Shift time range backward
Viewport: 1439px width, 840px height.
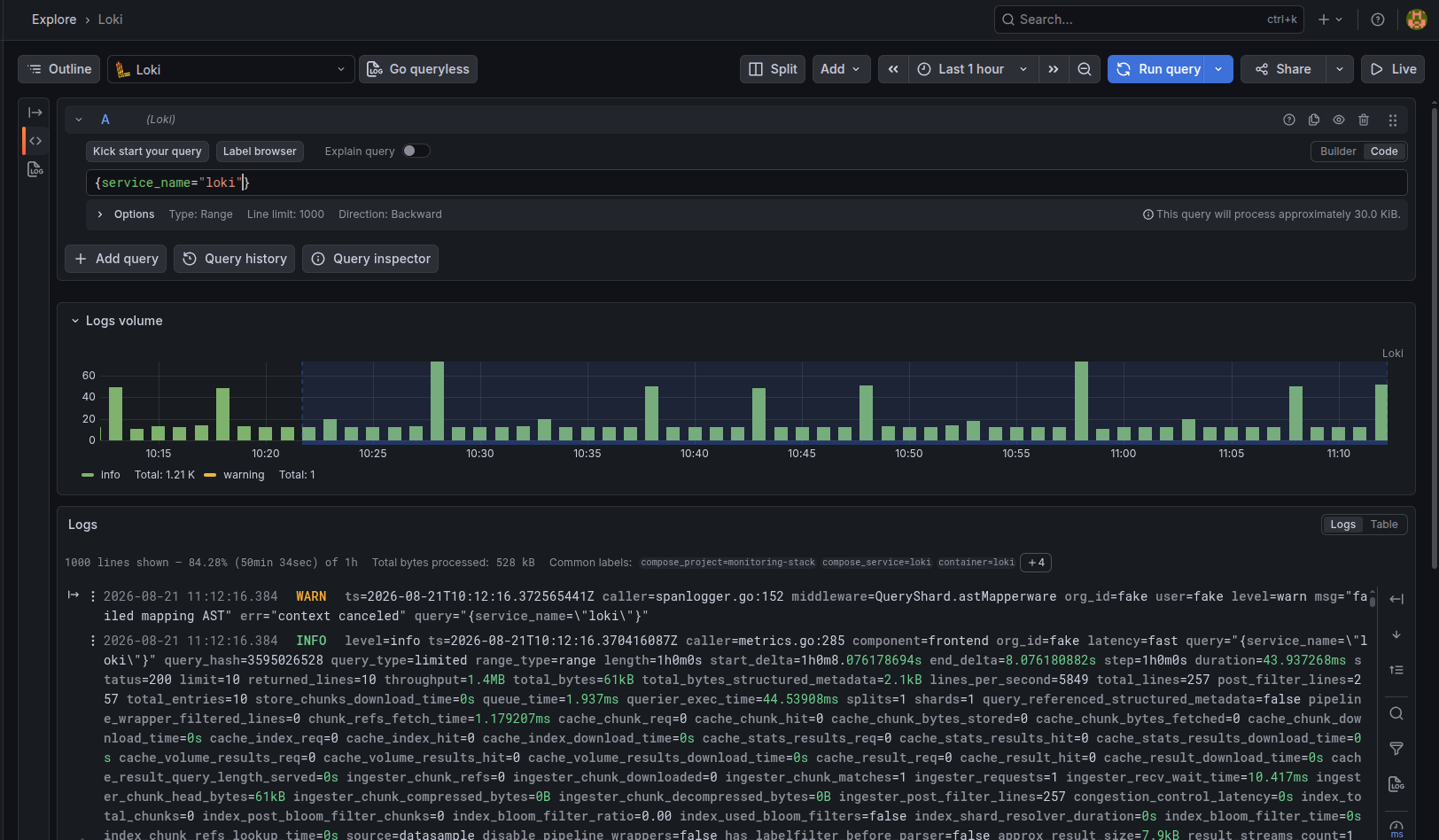tap(893, 69)
